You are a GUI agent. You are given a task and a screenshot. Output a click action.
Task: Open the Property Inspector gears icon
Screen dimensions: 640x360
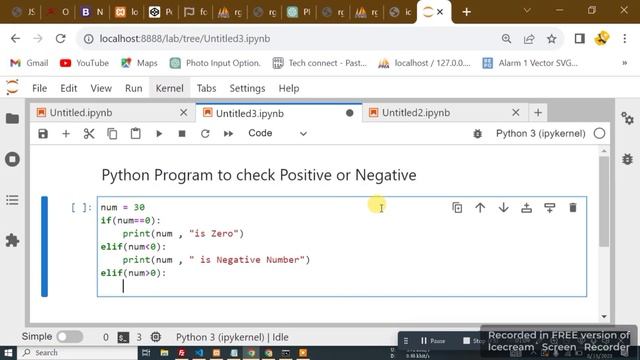pos(627,119)
